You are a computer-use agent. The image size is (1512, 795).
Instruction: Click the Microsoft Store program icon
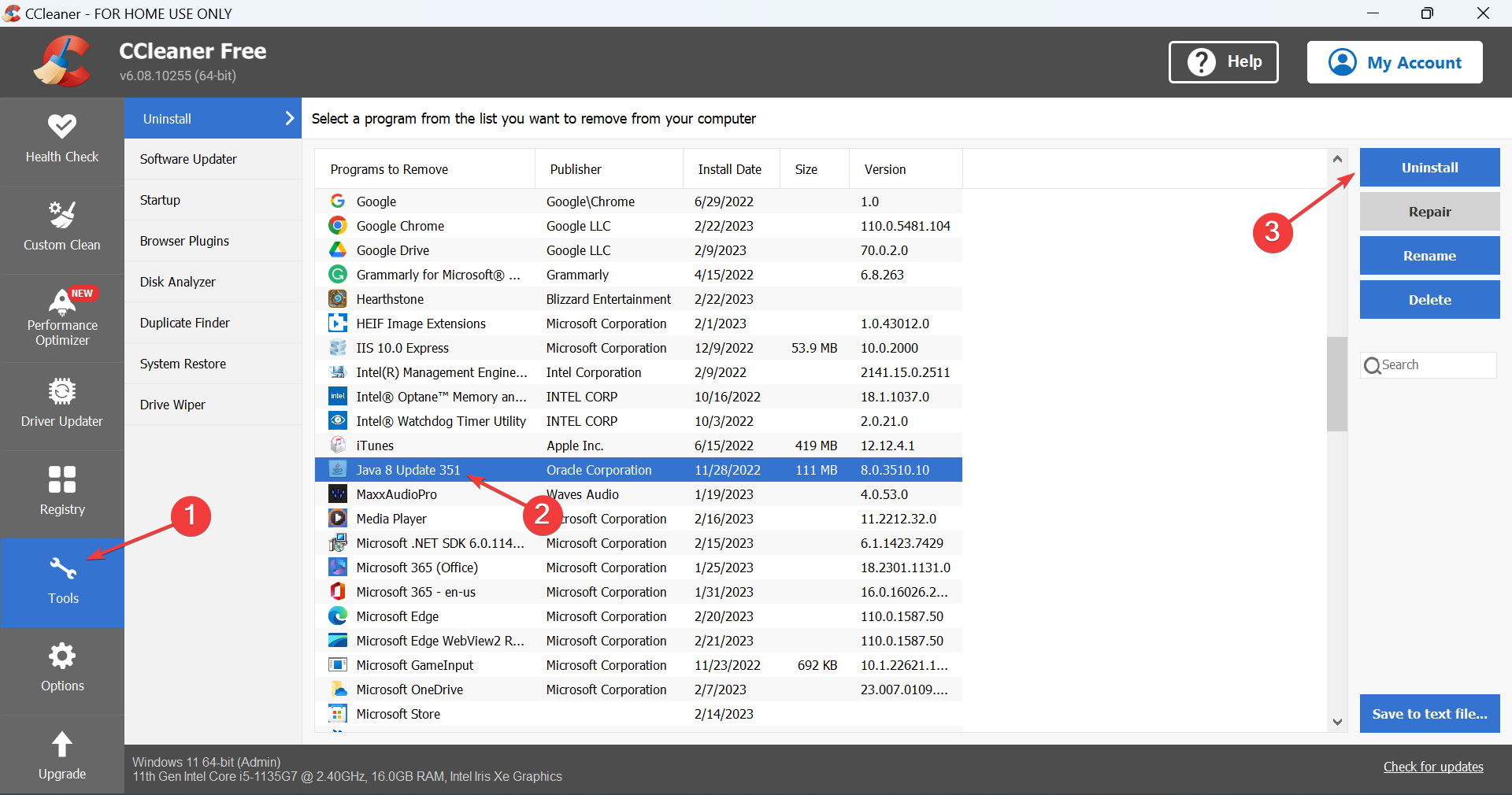tap(338, 714)
